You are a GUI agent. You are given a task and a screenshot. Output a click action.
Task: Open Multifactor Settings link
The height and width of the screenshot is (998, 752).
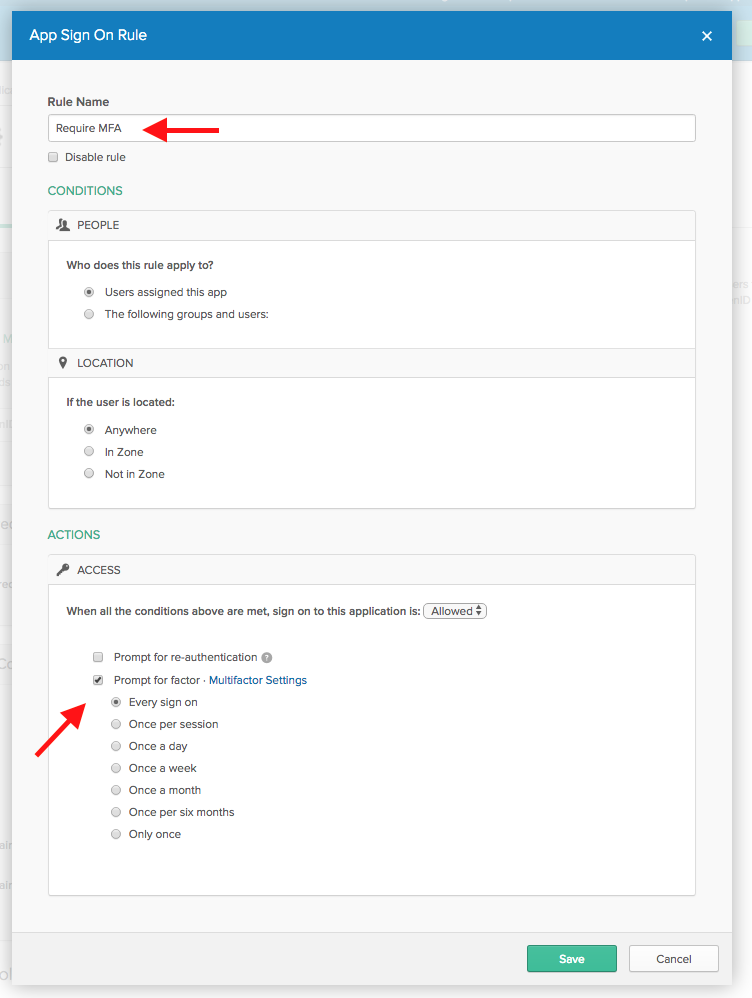point(257,680)
